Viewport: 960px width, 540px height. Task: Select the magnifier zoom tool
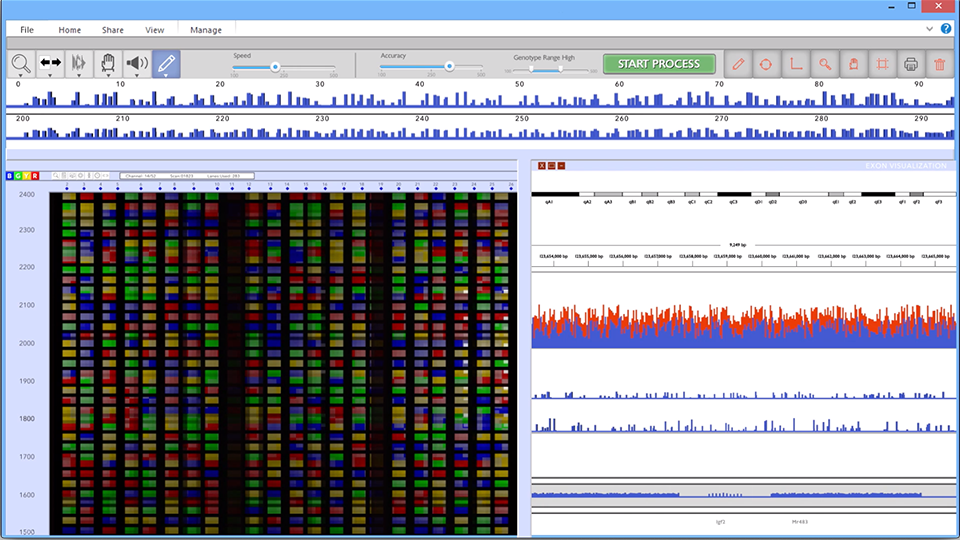(20, 62)
